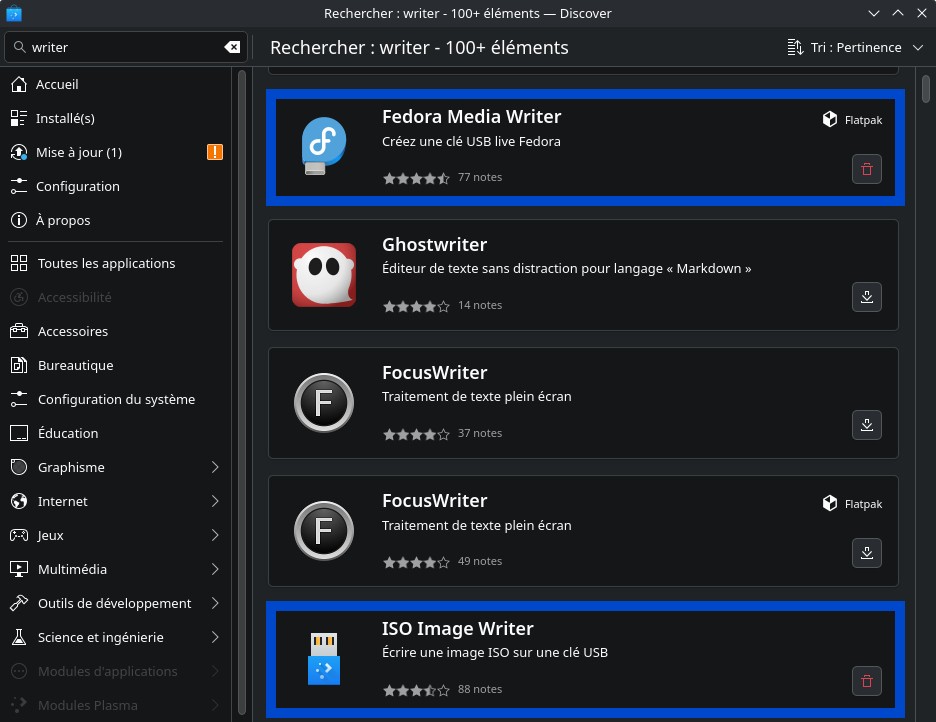This screenshot has height=722, width=936.
Task: Open the ISO Image Writer title
Action: click(x=458, y=628)
